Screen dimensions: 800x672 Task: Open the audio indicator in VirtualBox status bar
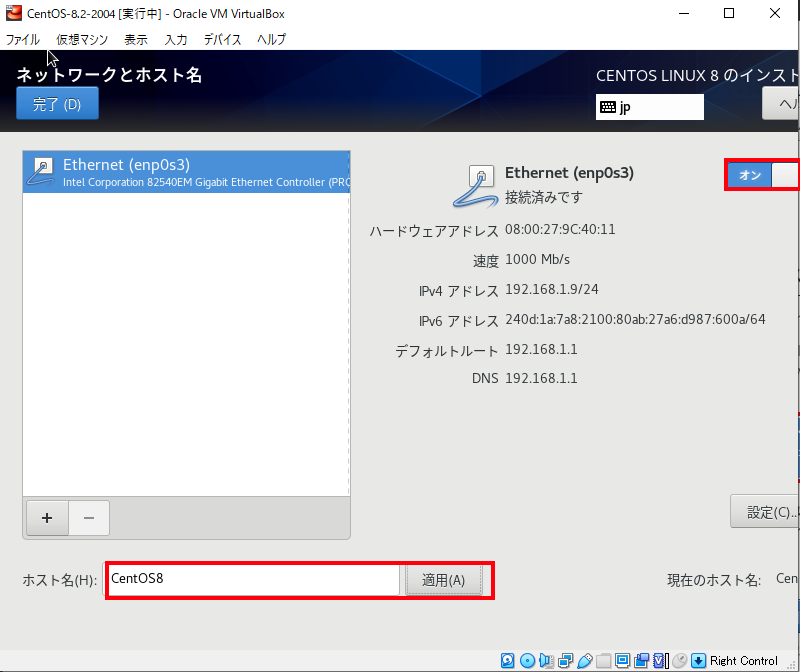[546, 661]
